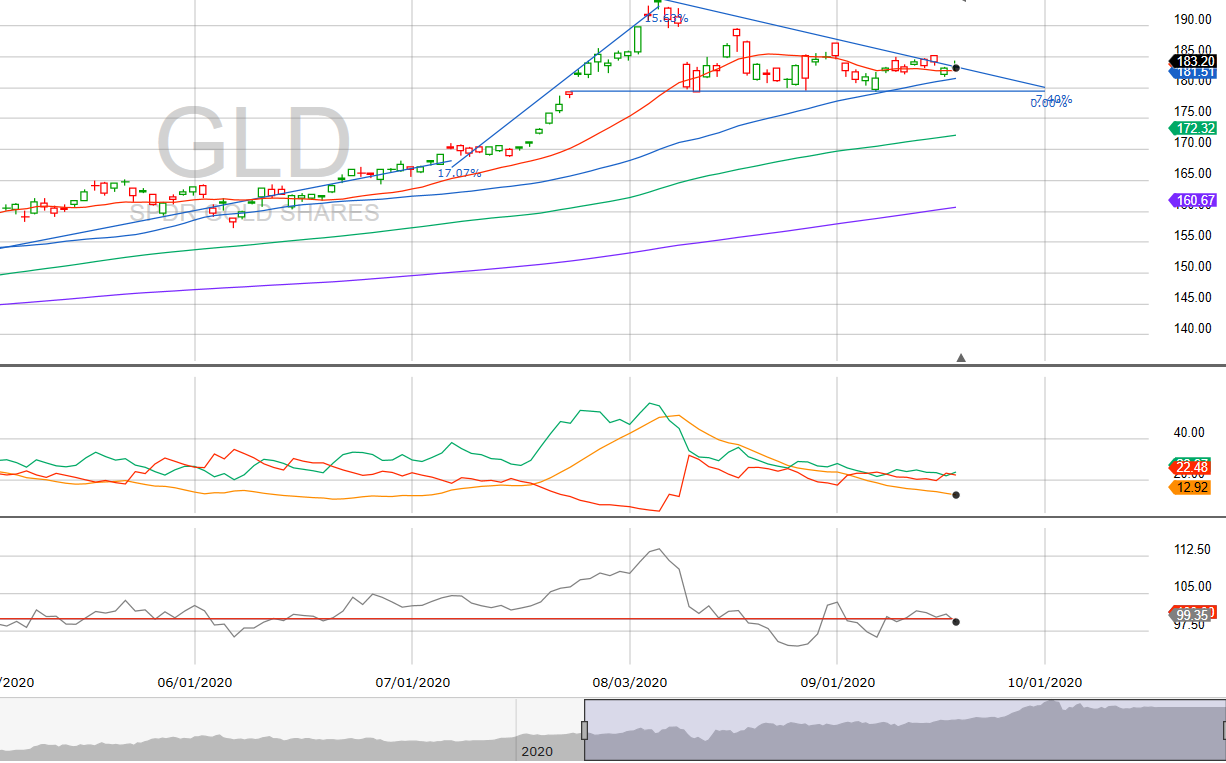Image resolution: width=1226 pixels, height=763 pixels.
Task: Click the 150.00 price axis label
Action: [x=1193, y=266]
